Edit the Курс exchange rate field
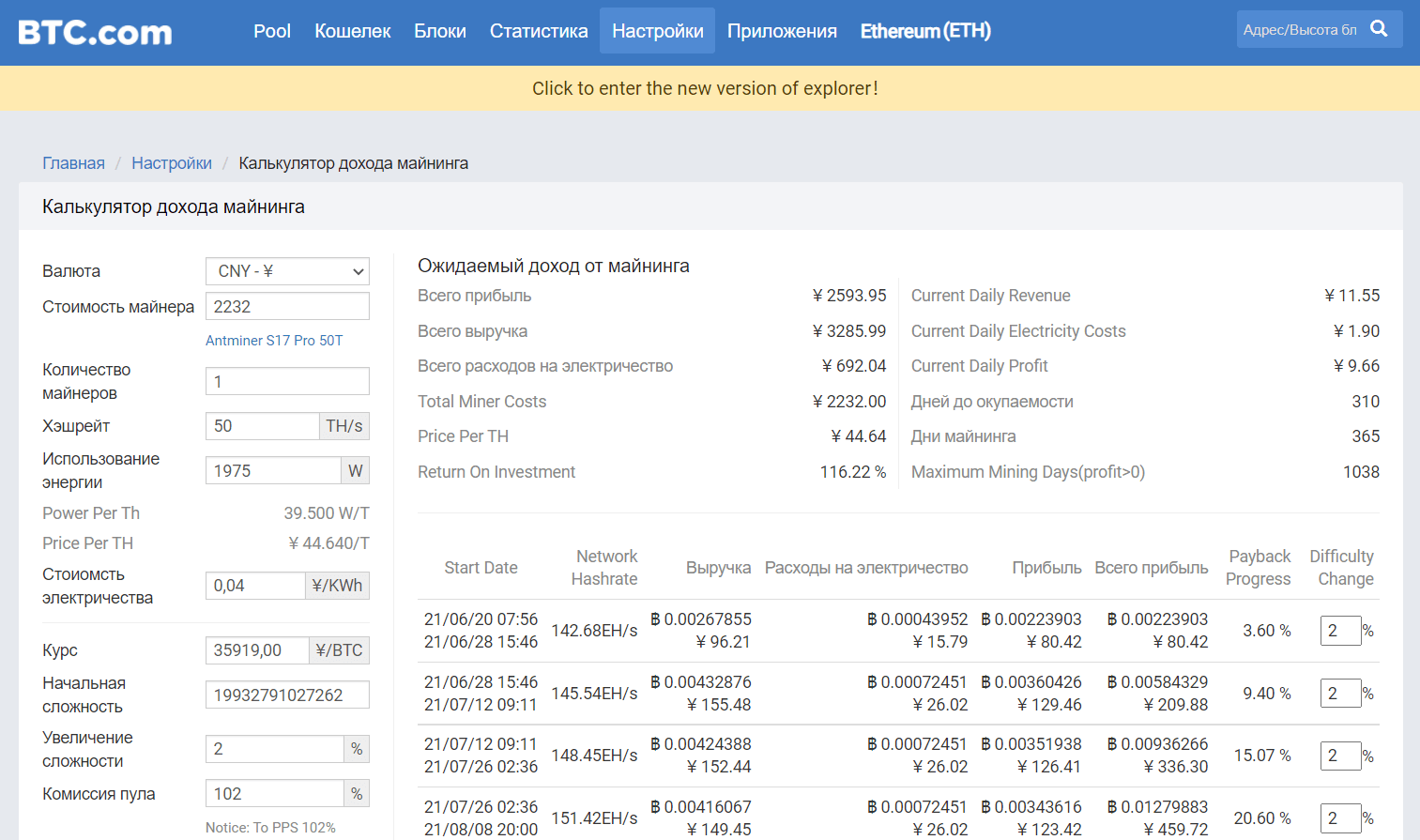Viewport: 1420px width, 840px height. point(257,650)
